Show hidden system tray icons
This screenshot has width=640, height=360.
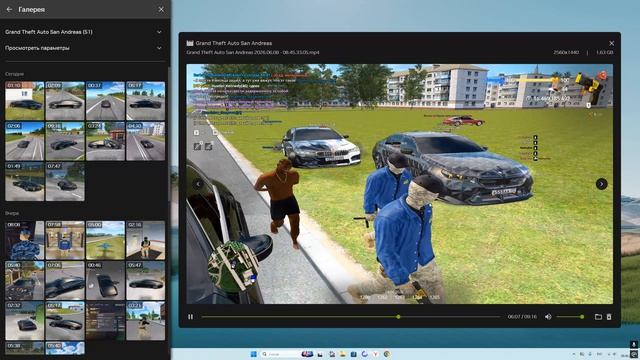point(574,354)
